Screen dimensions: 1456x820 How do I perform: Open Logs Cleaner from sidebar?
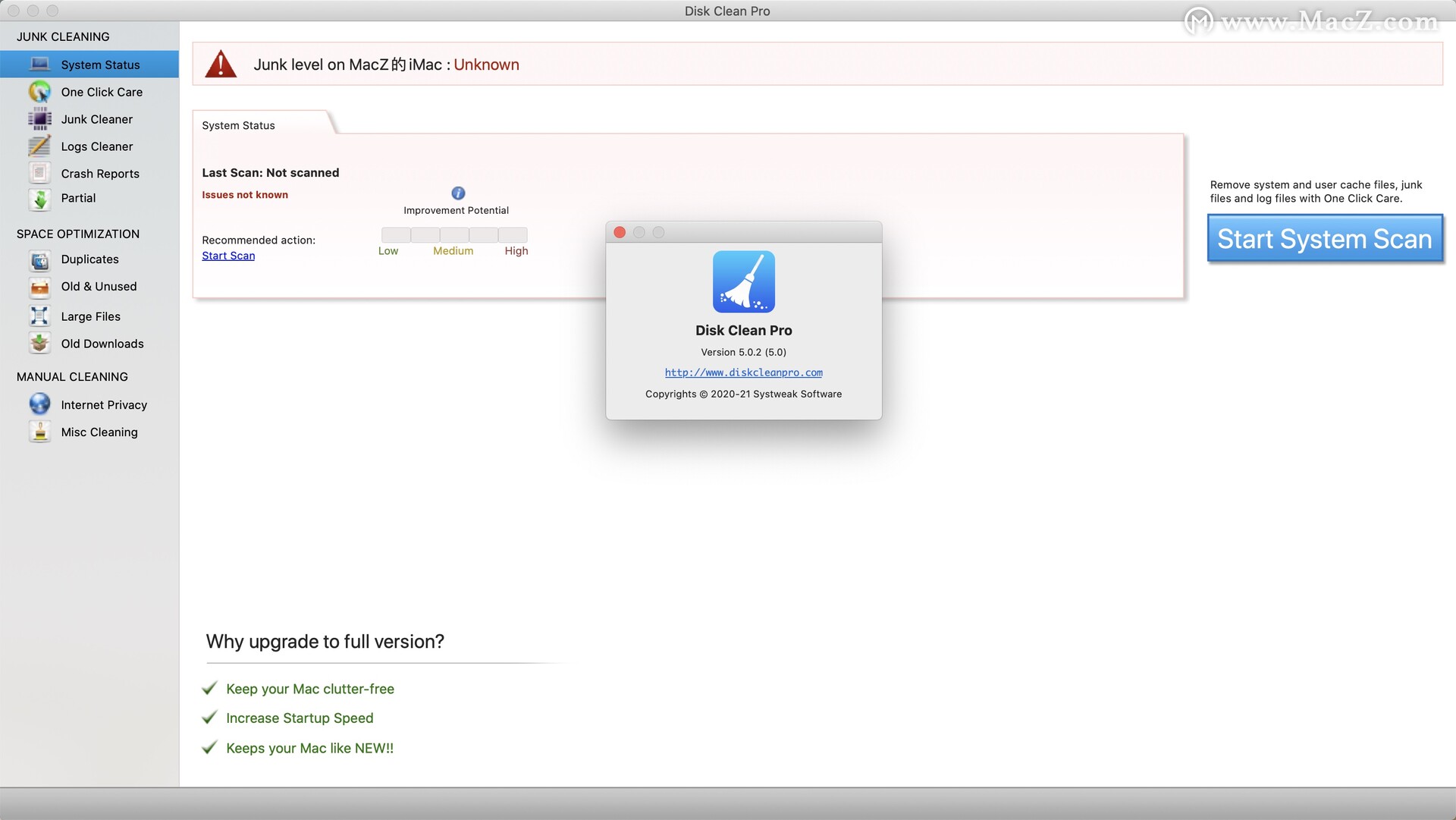(x=97, y=146)
